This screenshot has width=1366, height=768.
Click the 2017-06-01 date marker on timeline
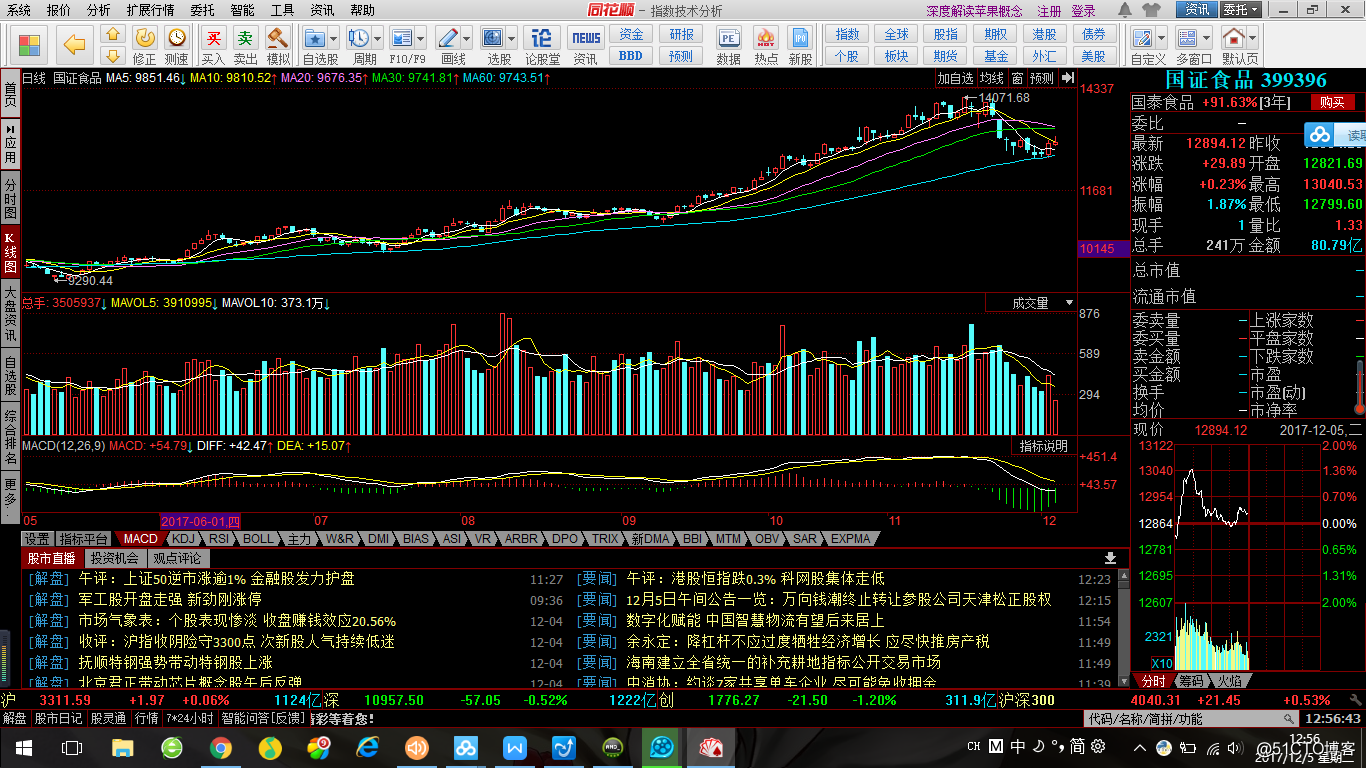201,521
